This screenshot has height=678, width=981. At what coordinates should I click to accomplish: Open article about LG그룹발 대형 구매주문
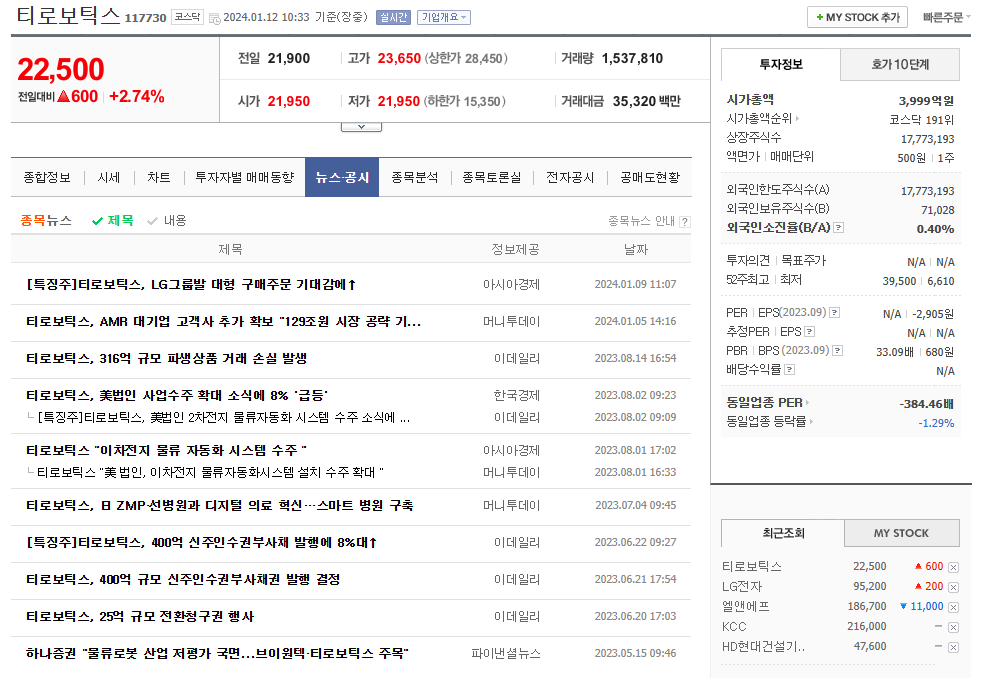pos(191,285)
